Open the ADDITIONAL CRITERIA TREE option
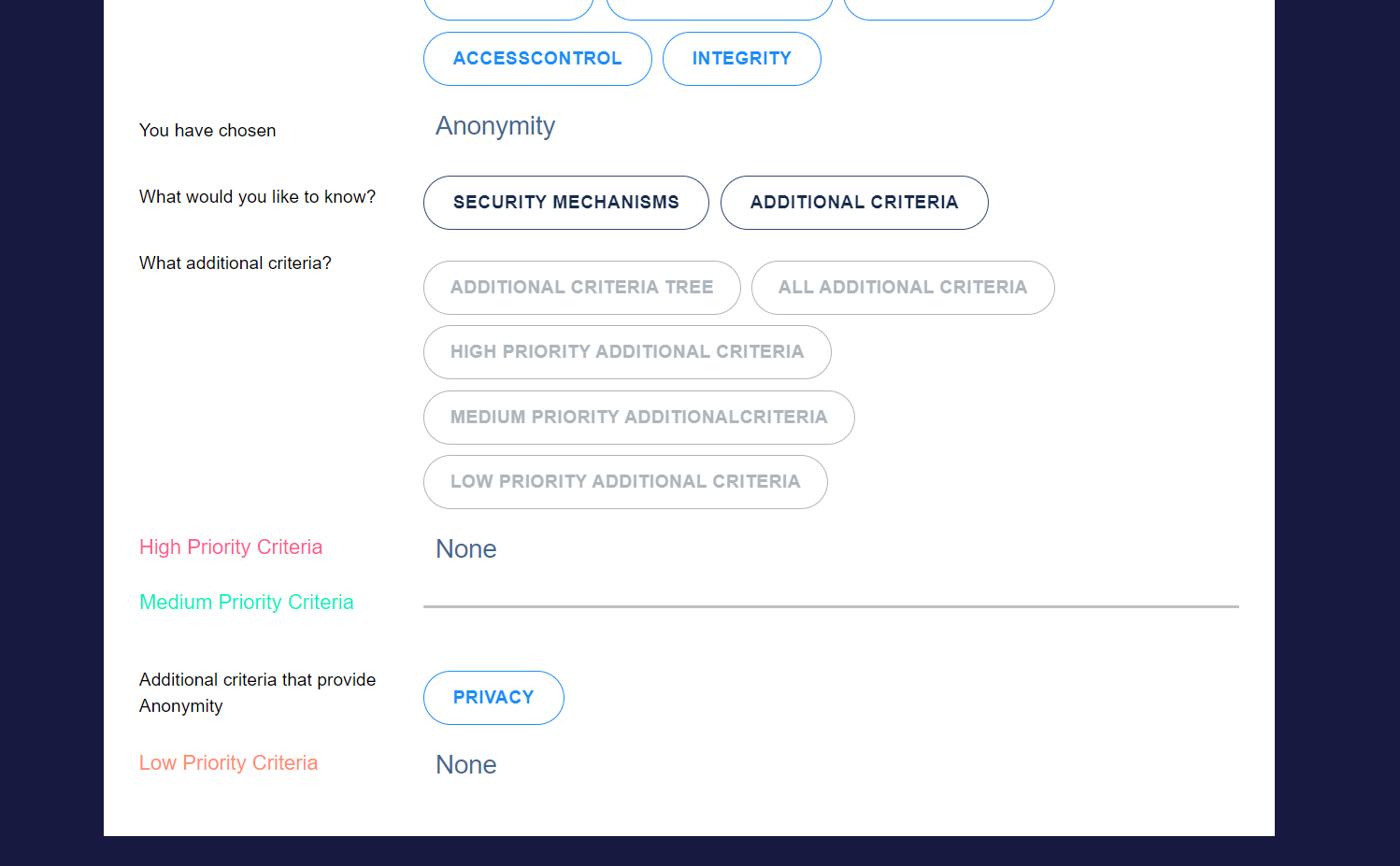1400x866 pixels. pos(581,288)
